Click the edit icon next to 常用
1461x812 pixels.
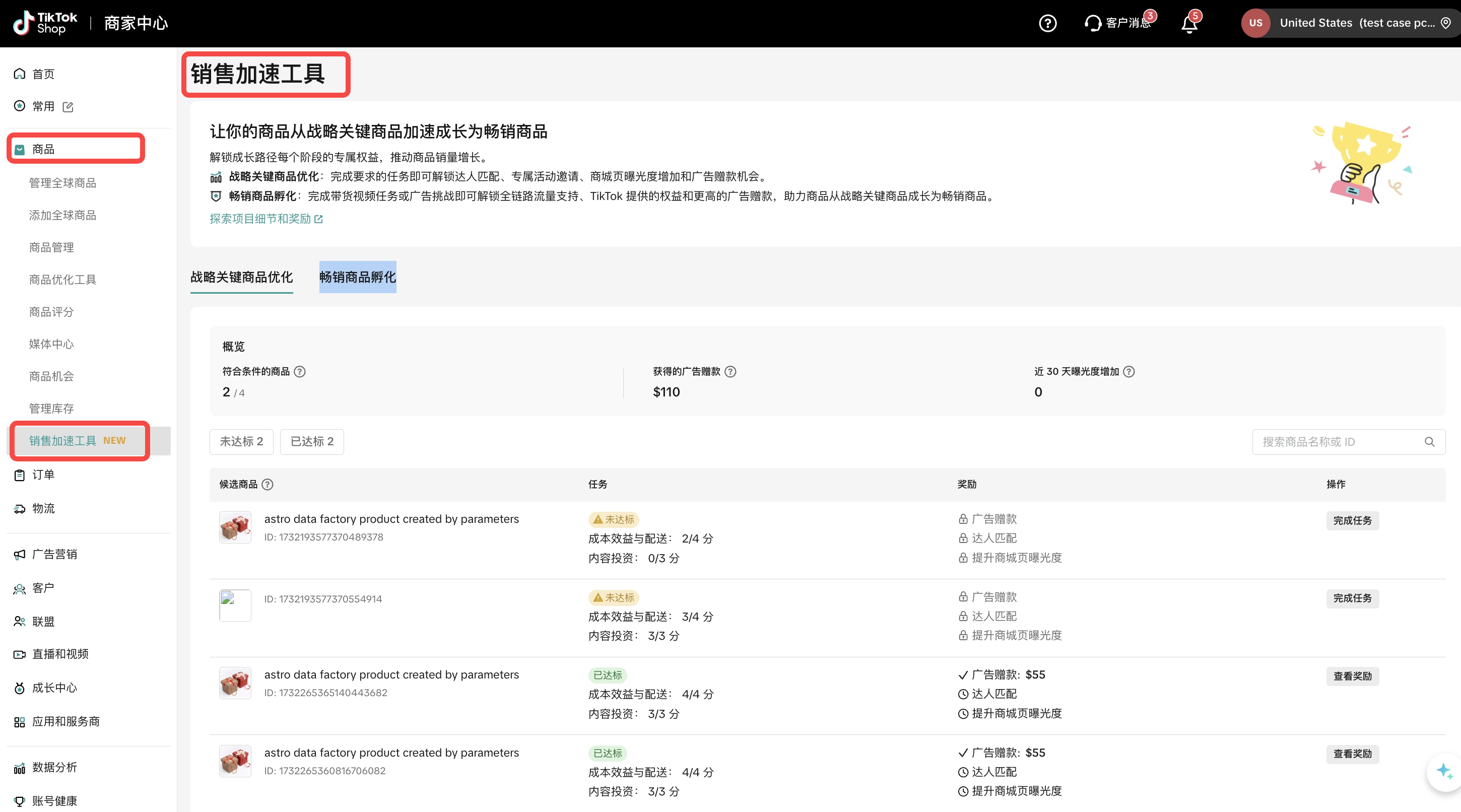click(68, 107)
